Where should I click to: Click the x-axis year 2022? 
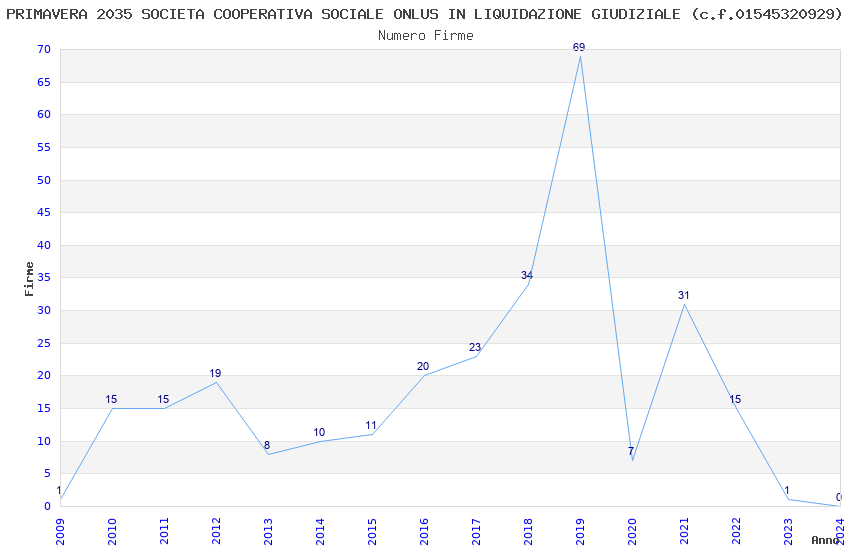tap(736, 531)
